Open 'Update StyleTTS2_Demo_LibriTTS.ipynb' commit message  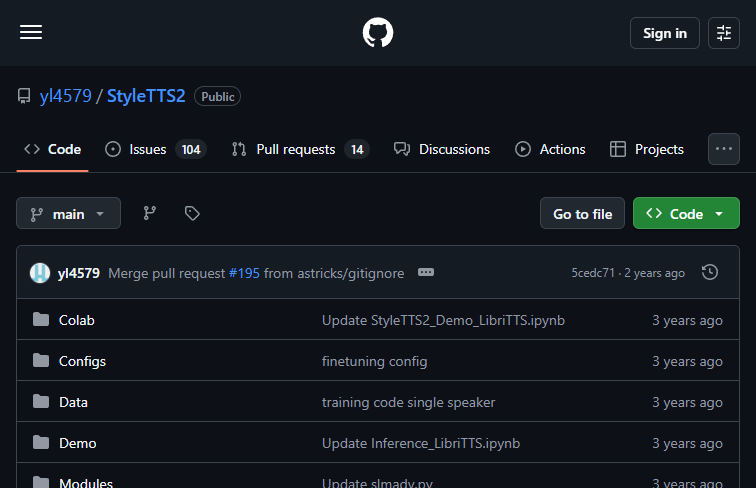(443, 320)
